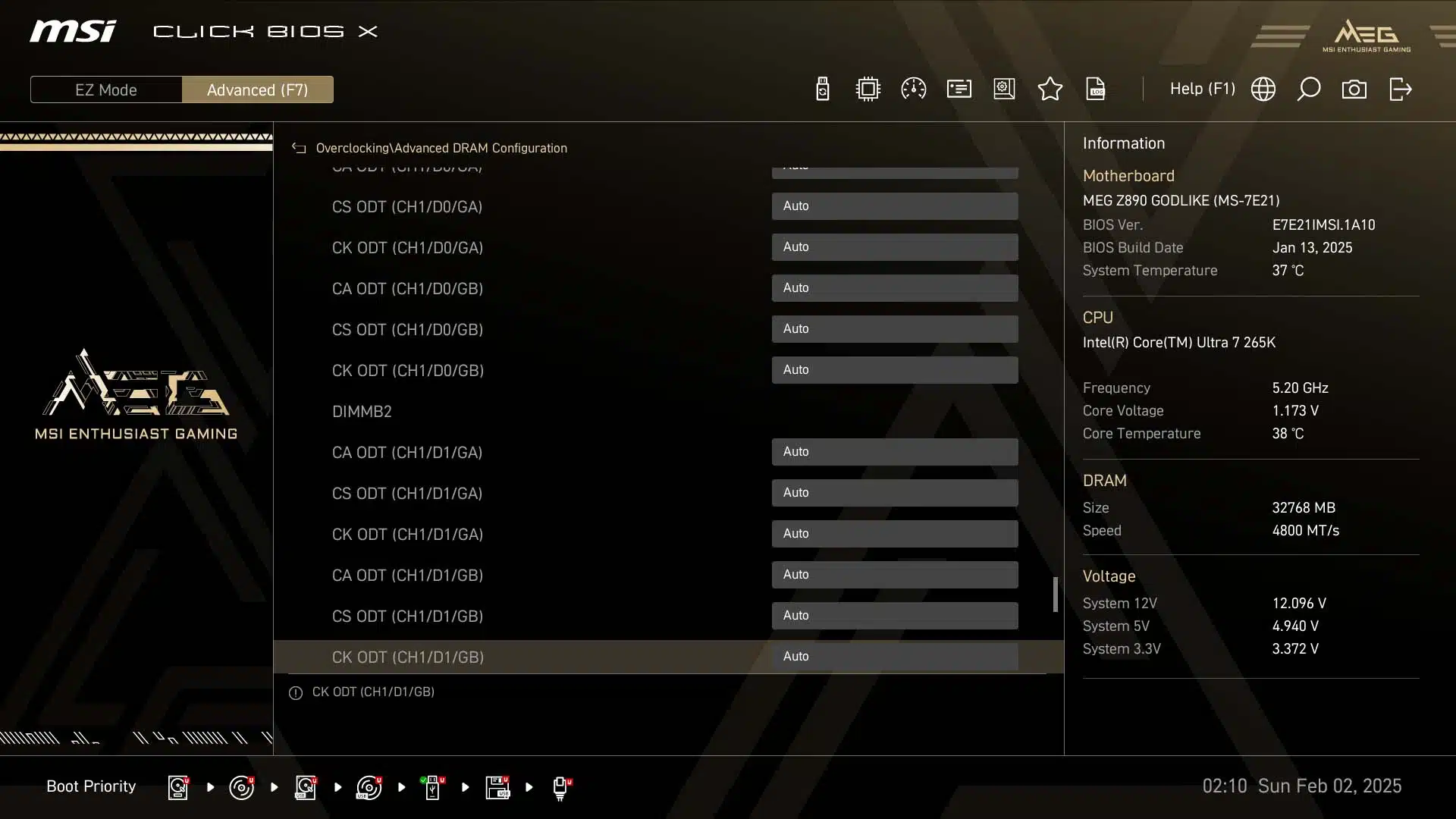The width and height of the screenshot is (1456, 819).
Task: Select the network cable boot icon
Action: [x=561, y=788]
